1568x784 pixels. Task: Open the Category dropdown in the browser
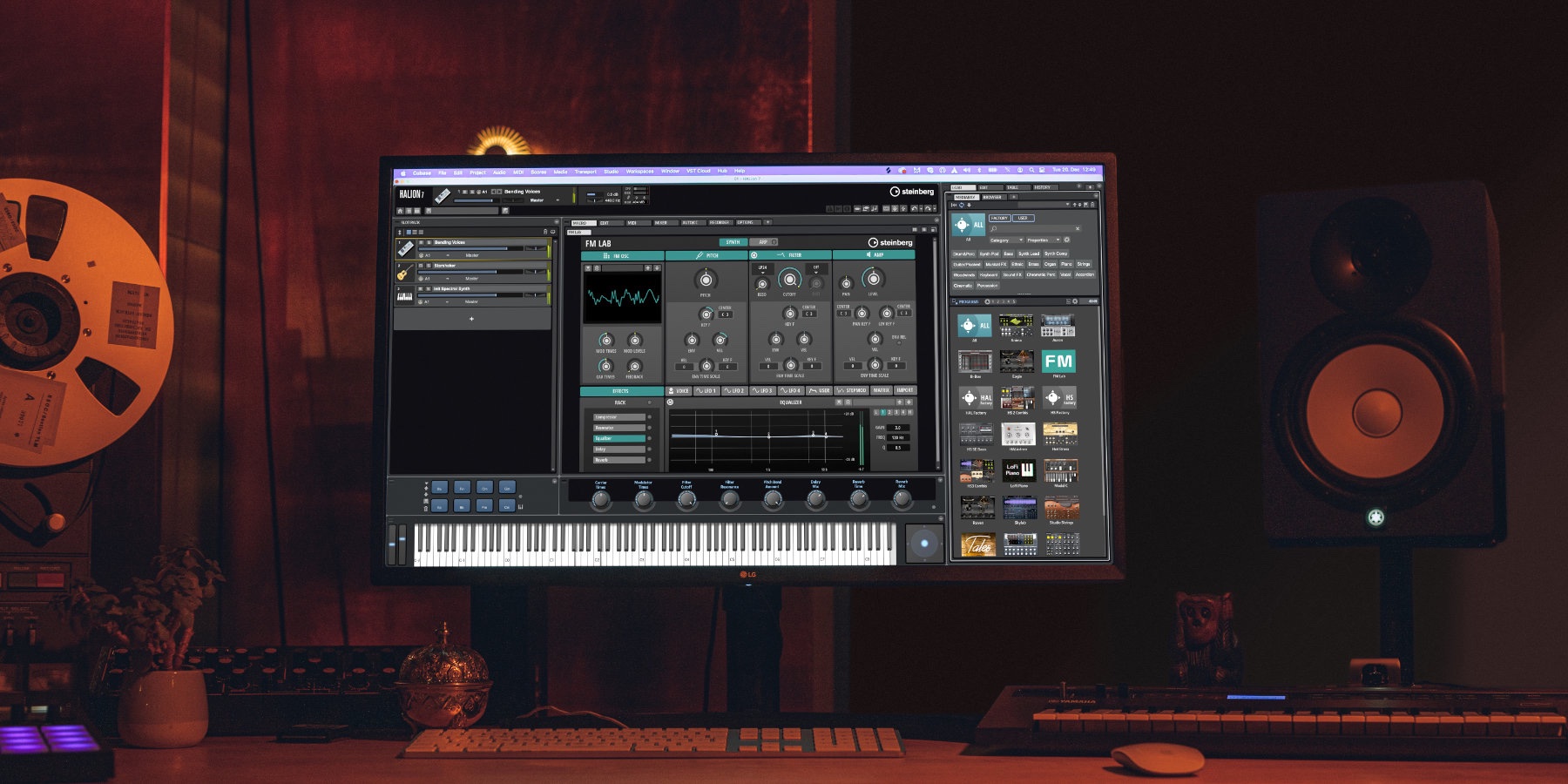(1005, 240)
